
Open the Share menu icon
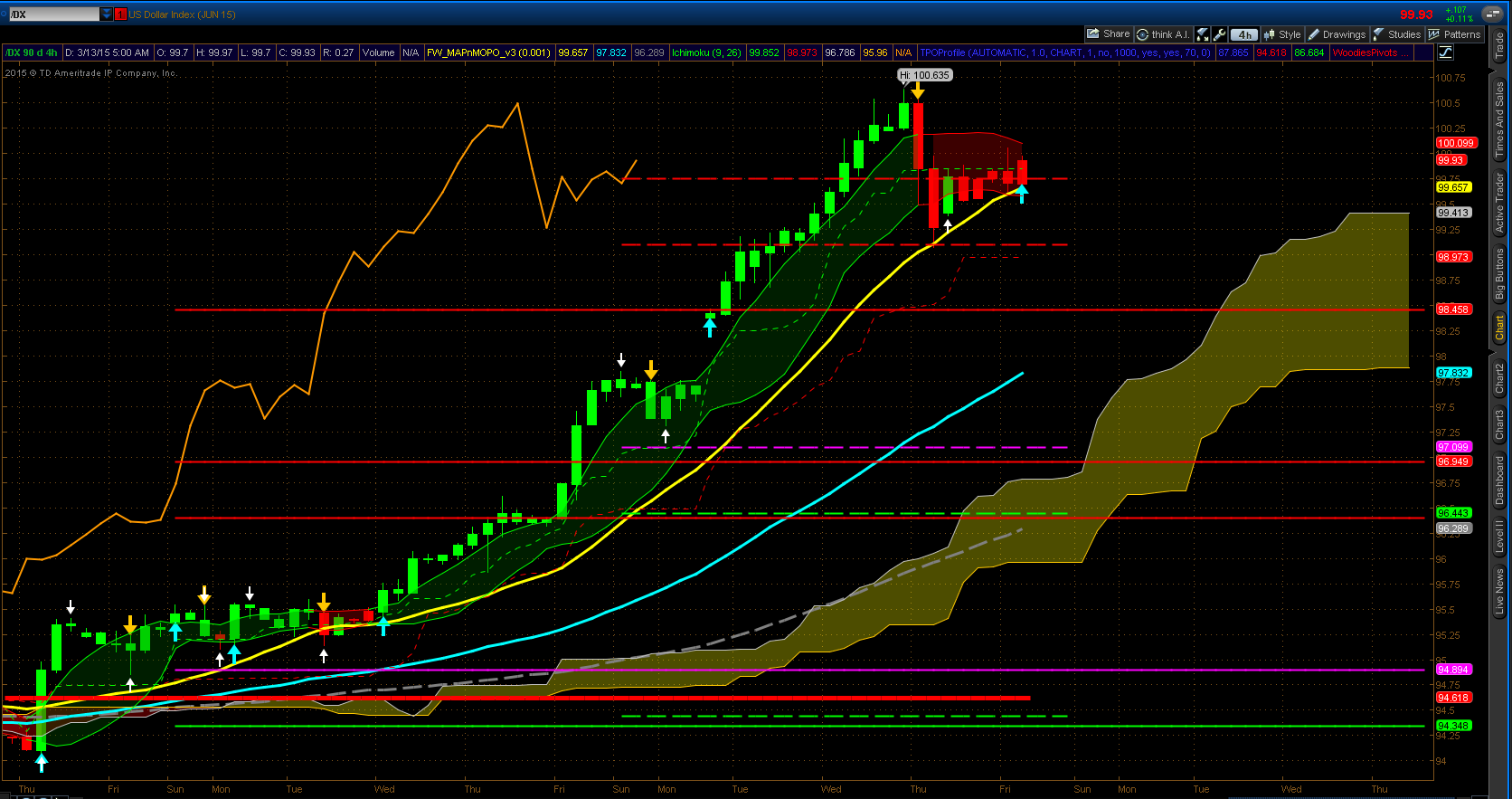(x=1109, y=34)
